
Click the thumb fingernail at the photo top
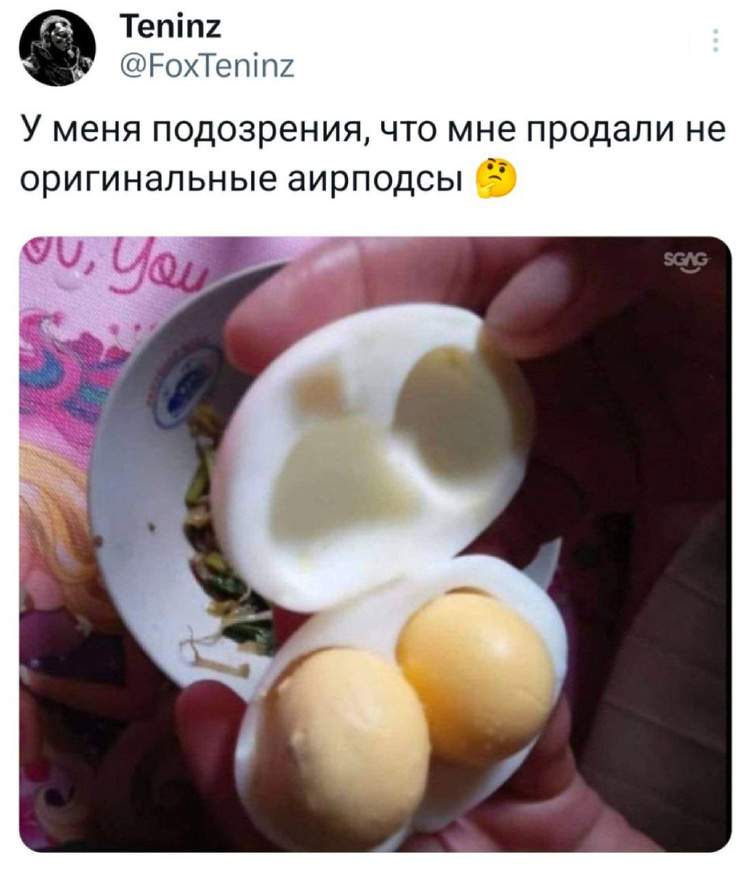point(528,294)
